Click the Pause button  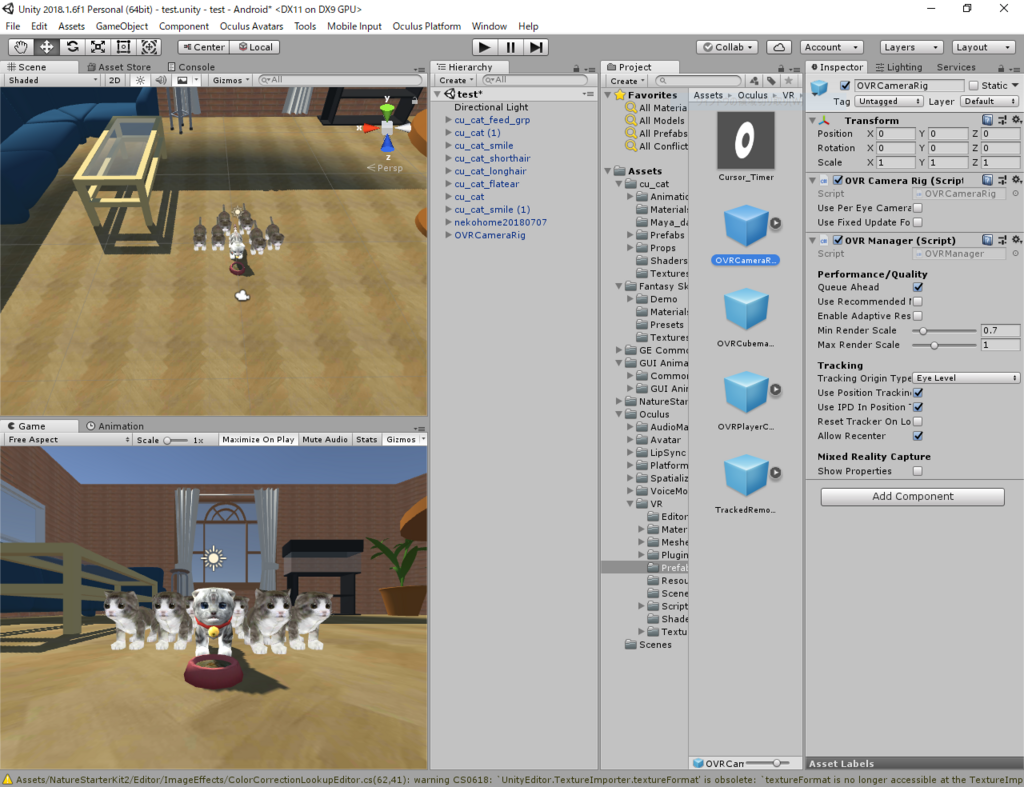pyautogui.click(x=510, y=47)
